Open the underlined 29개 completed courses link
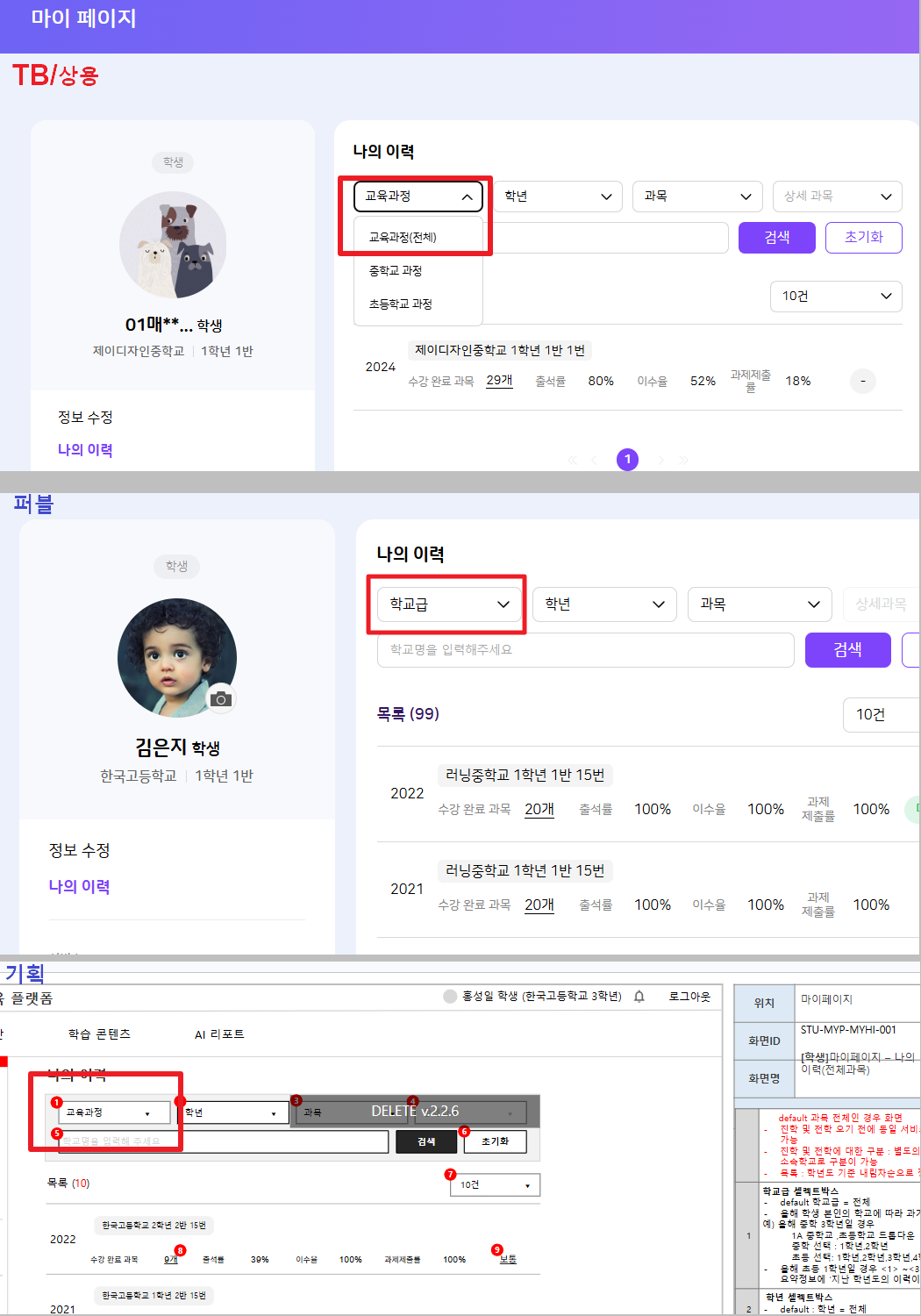The height and width of the screenshot is (1316, 921). click(x=499, y=381)
